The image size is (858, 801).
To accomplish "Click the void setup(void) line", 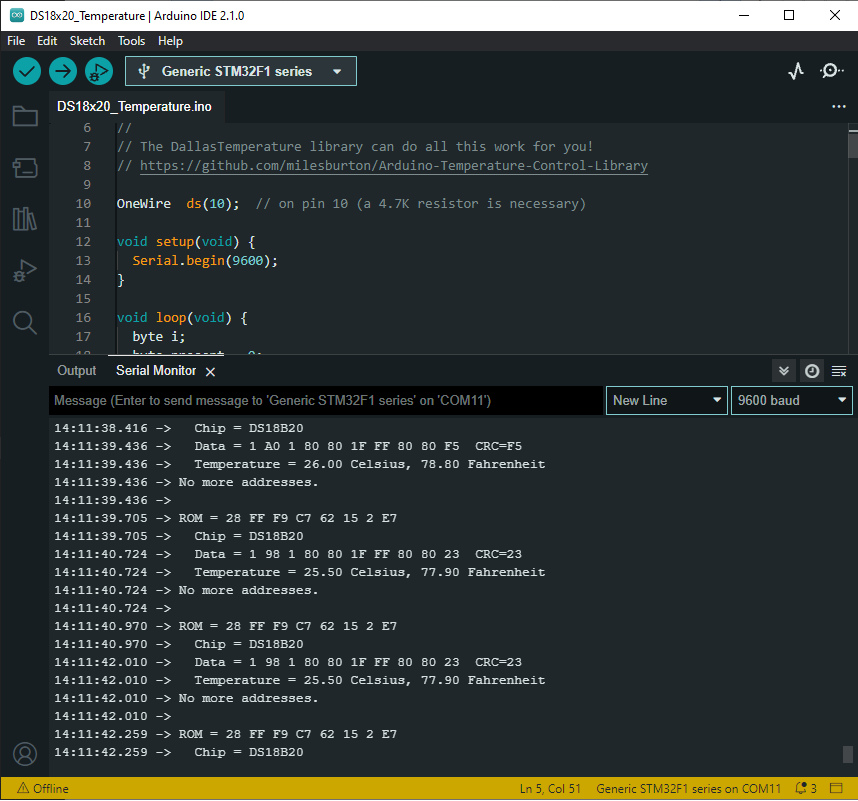I will (186, 242).
